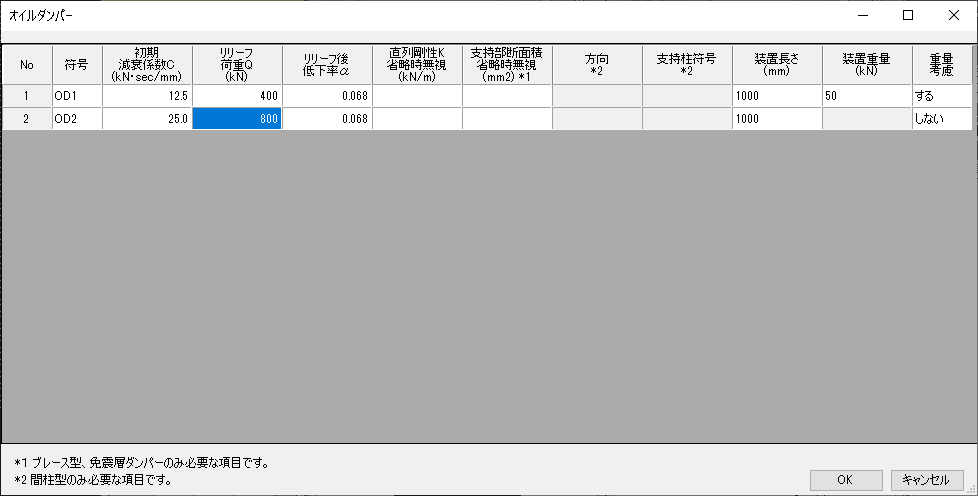Minimize the オイルダンパー window

(863, 15)
